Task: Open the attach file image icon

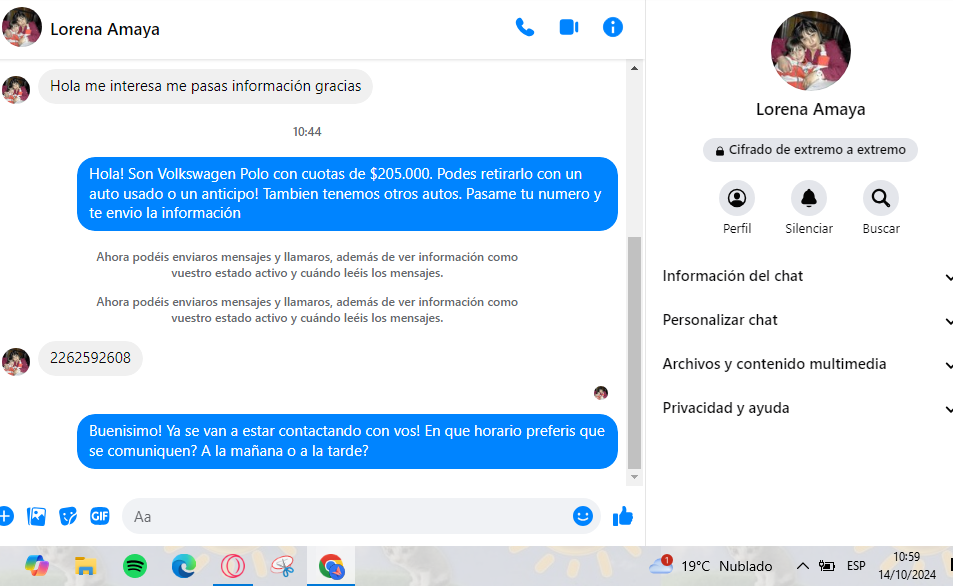Action: click(37, 516)
